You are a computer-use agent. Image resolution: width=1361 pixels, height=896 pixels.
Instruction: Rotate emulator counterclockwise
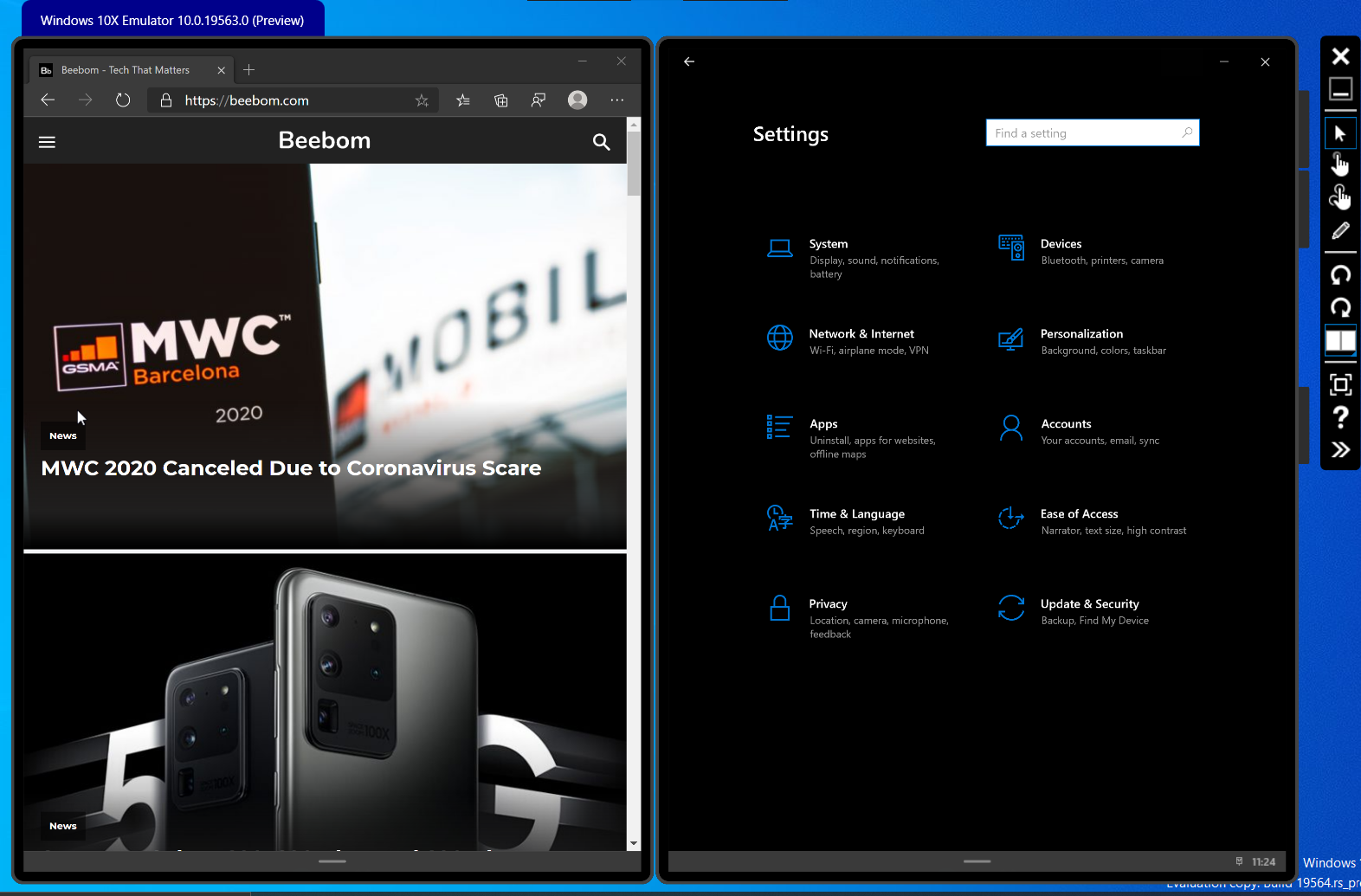[x=1340, y=274]
